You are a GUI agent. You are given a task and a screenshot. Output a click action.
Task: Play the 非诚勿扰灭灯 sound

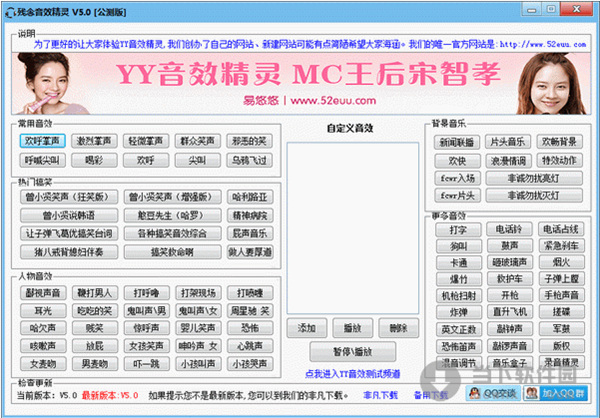pyautogui.click(x=534, y=196)
